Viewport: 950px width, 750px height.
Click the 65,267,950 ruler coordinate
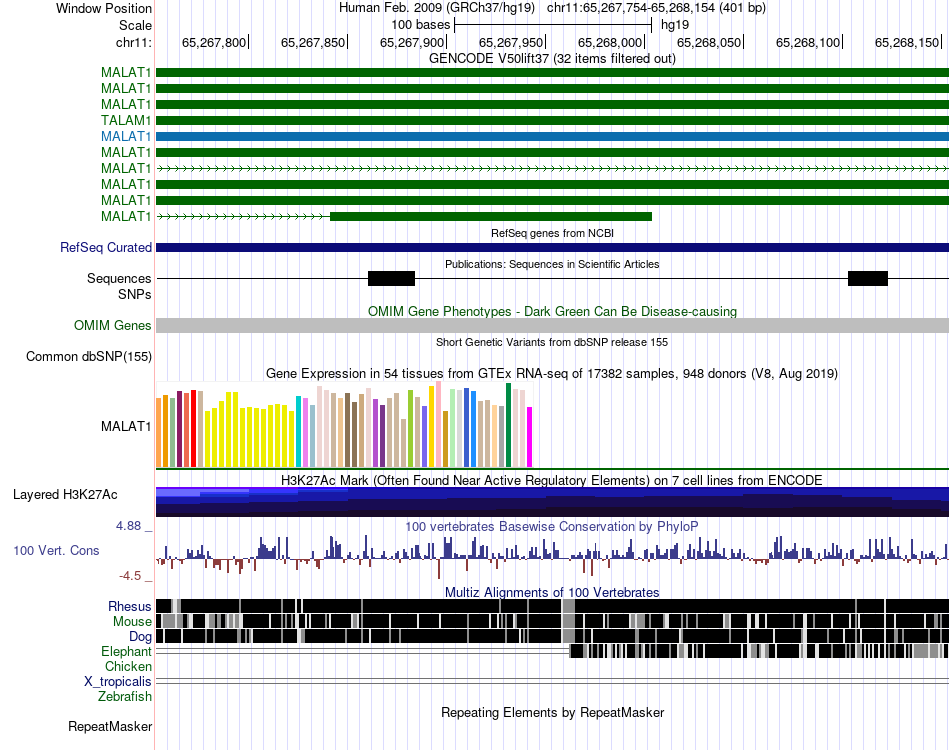[511, 42]
